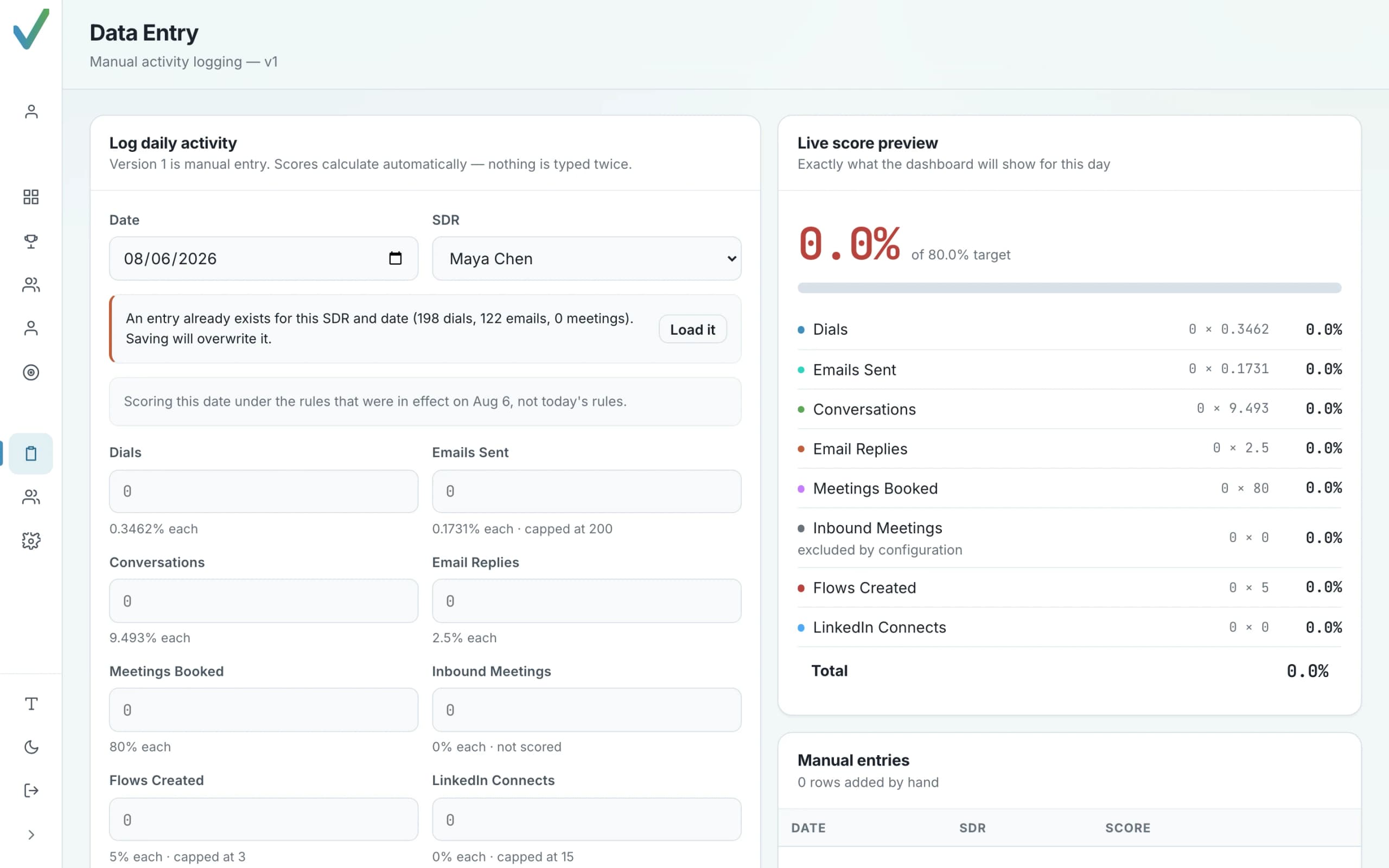Viewport: 1389px width, 868px height.
Task: Open the SDR dropdown showing Maya Chen
Action: pos(586,258)
